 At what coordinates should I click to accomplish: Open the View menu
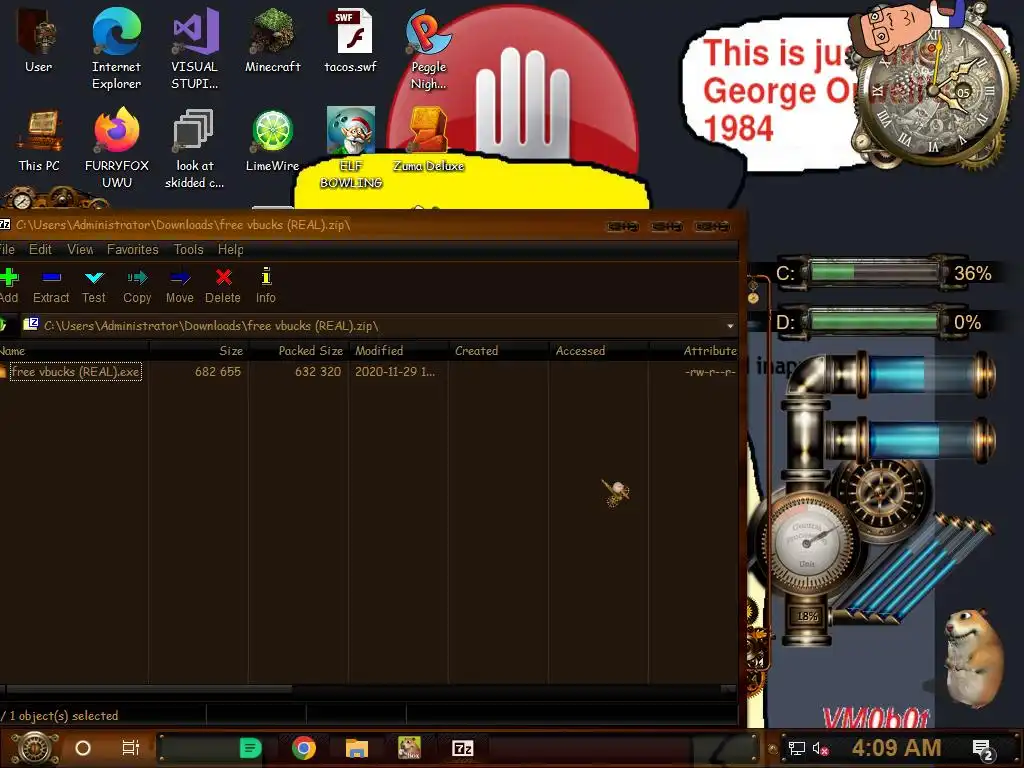pos(80,249)
